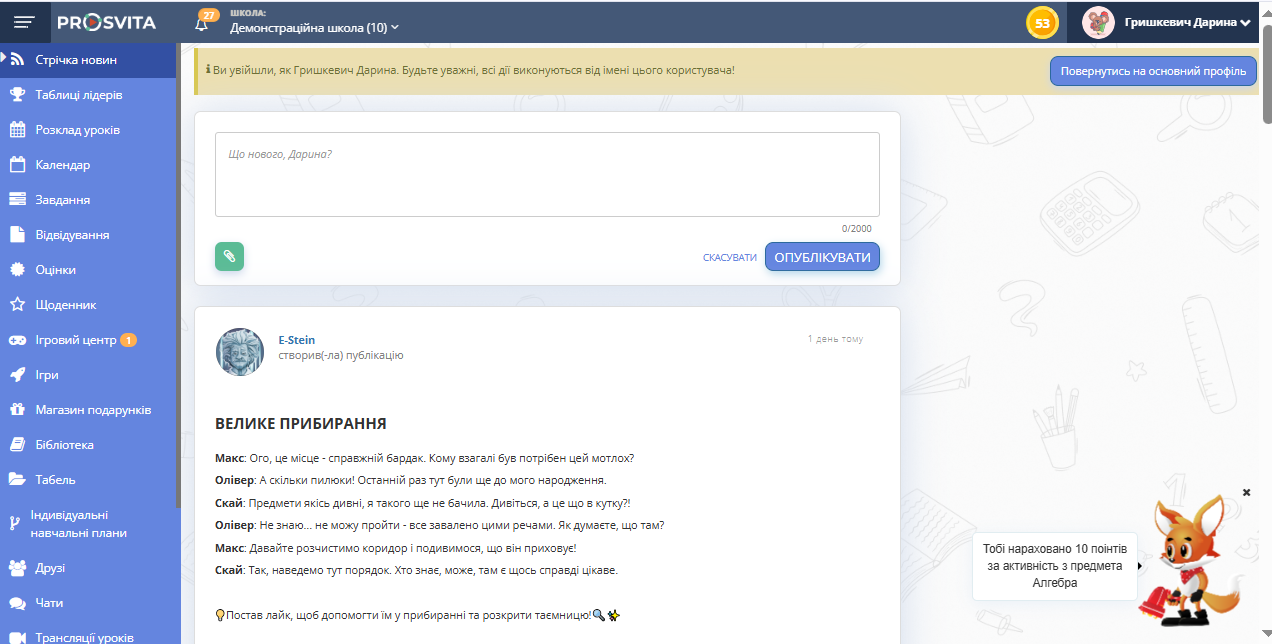The height and width of the screenshot is (644, 1272).
Task: Click the Що нового post text field
Action: tap(547, 174)
